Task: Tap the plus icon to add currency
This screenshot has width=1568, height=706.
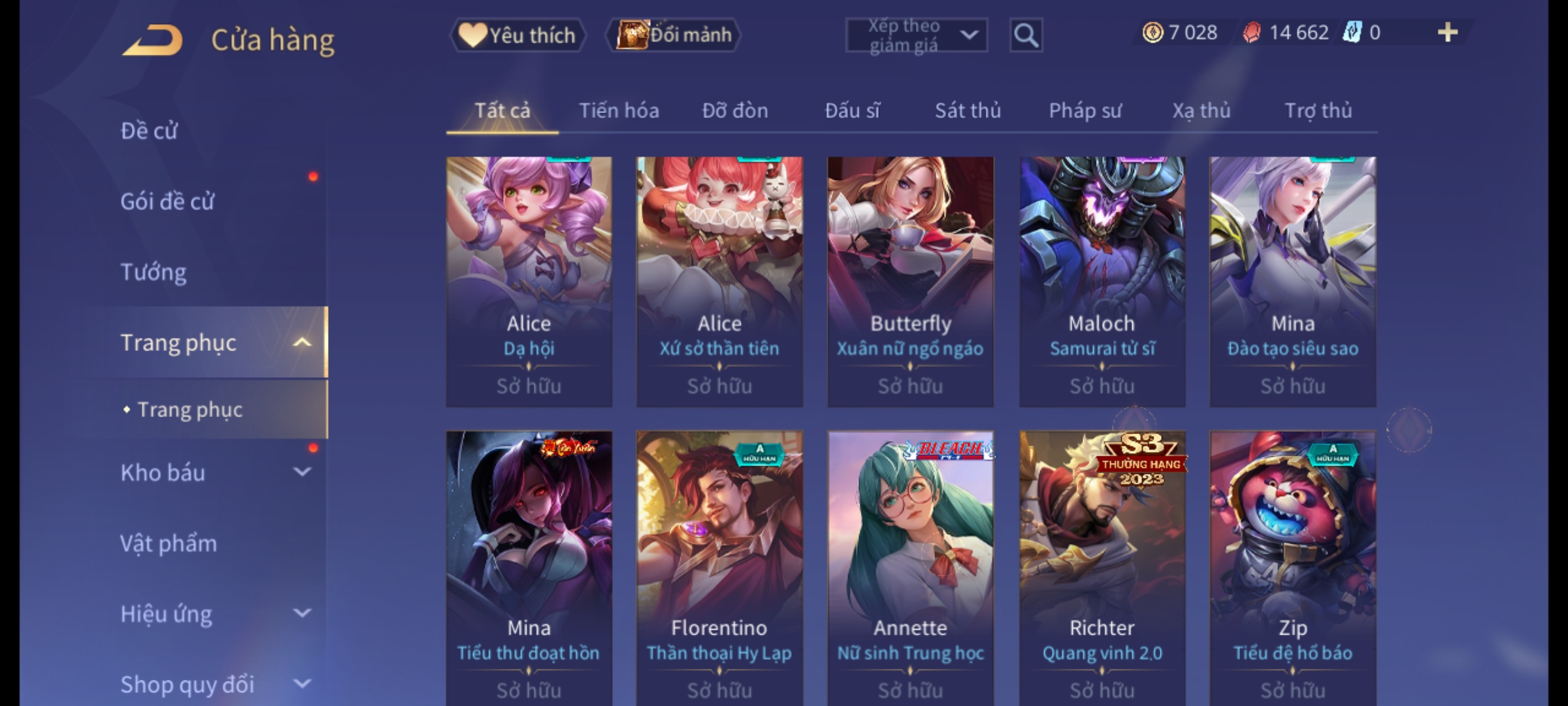Action: point(1448,33)
